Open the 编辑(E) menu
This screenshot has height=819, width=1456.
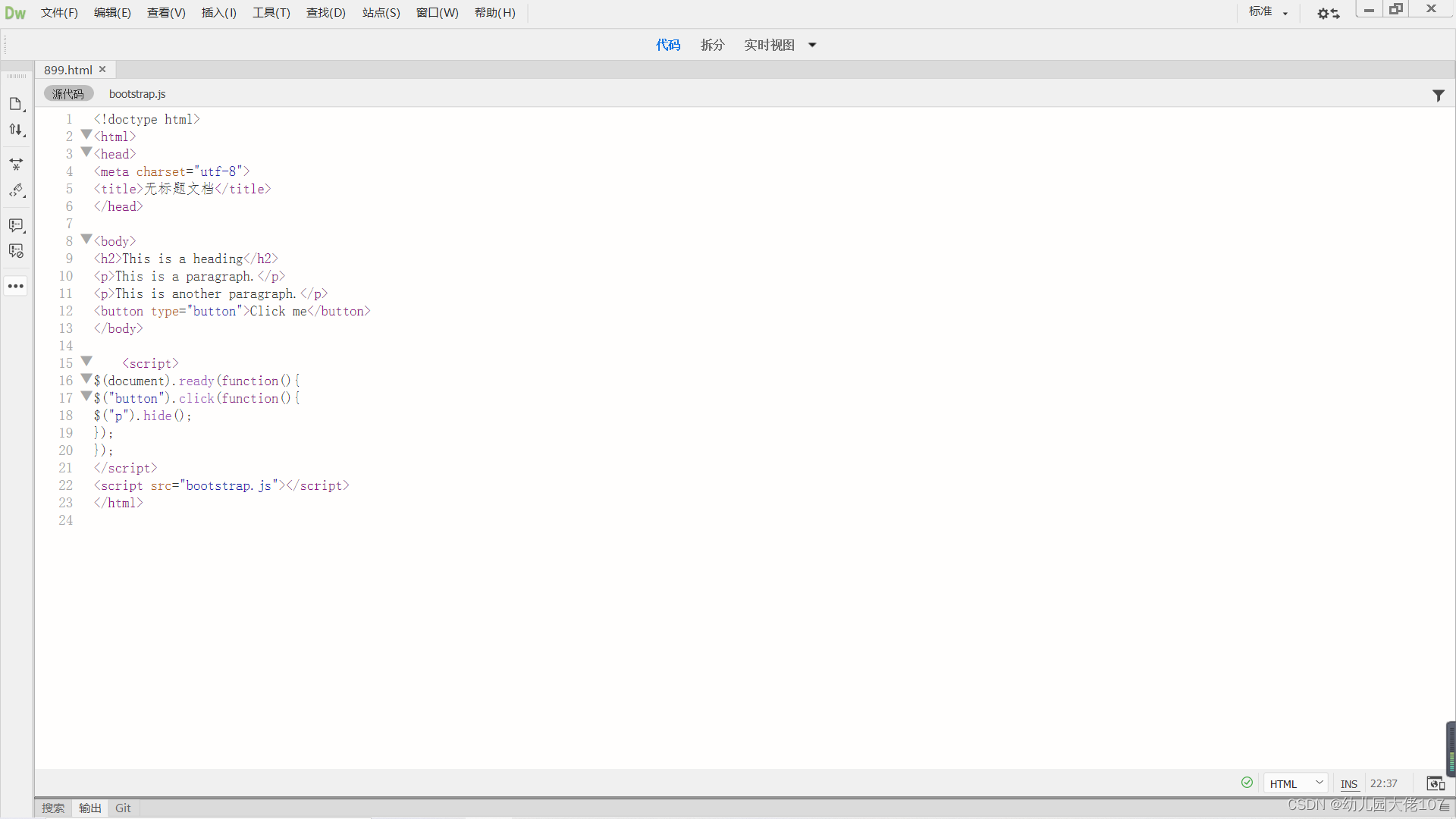click(112, 13)
